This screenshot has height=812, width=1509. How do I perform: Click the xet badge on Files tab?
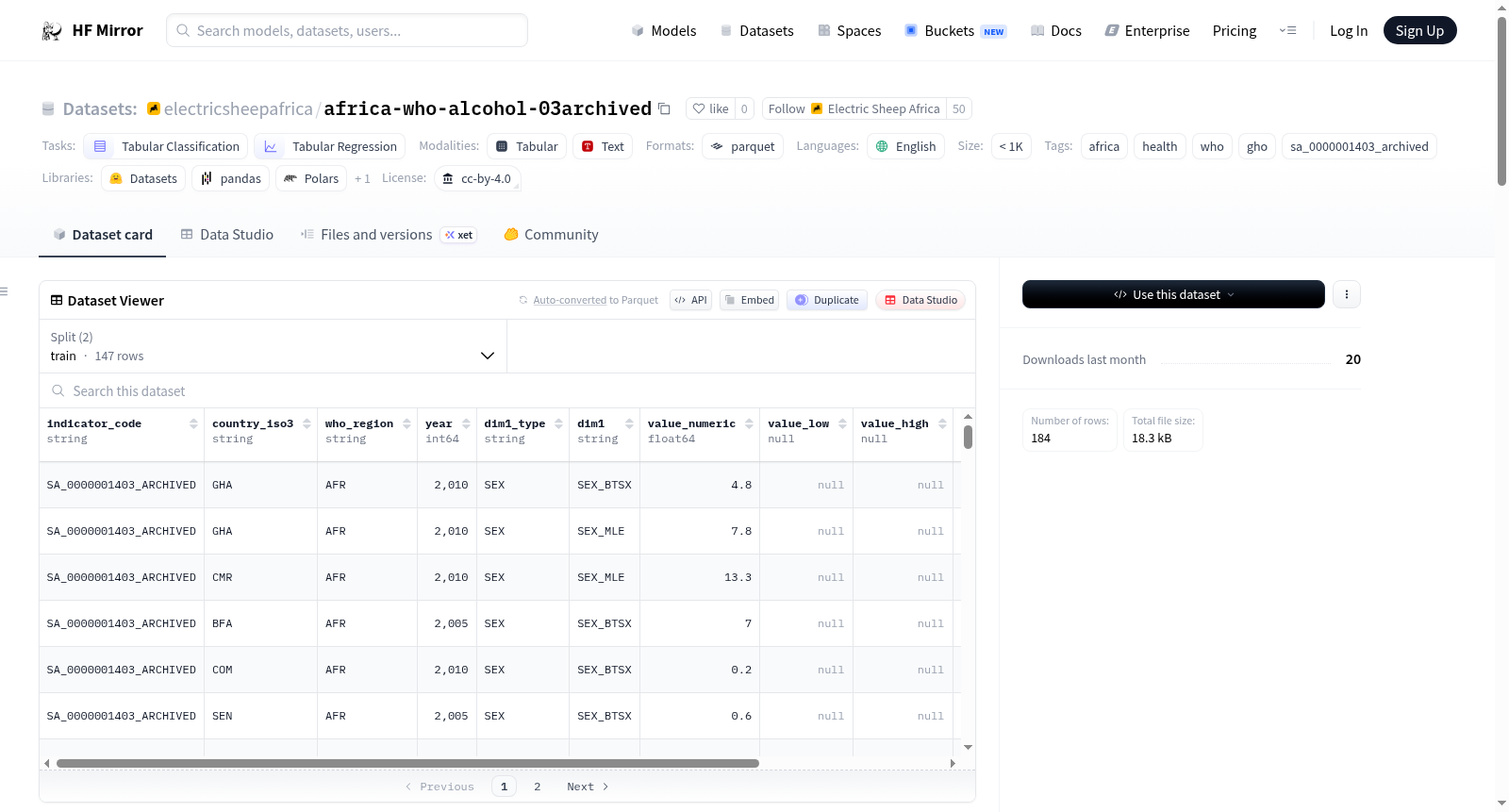(x=458, y=235)
